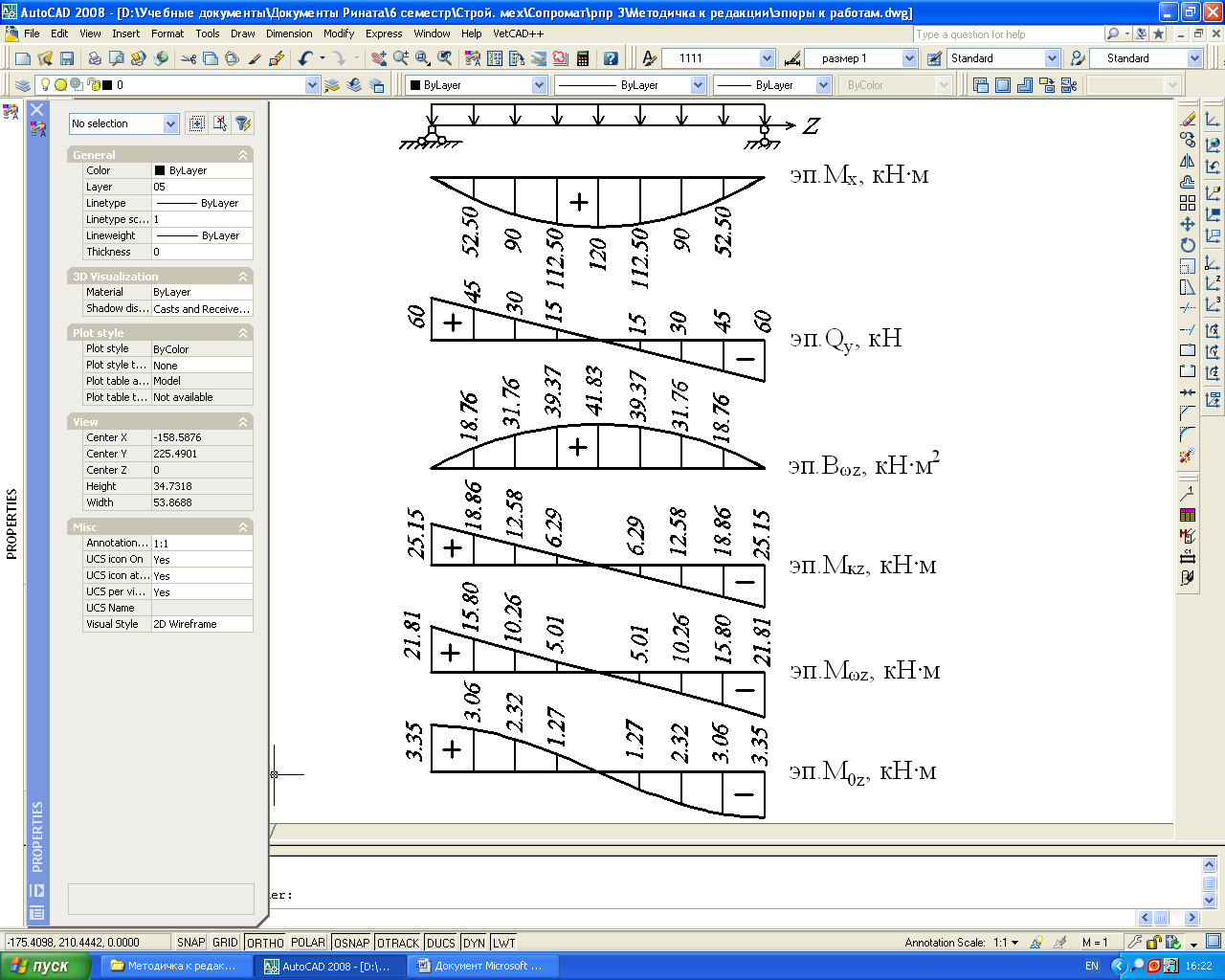Collapse the General section in Properties
Image resolution: width=1225 pixels, height=980 pixels.
point(243,155)
